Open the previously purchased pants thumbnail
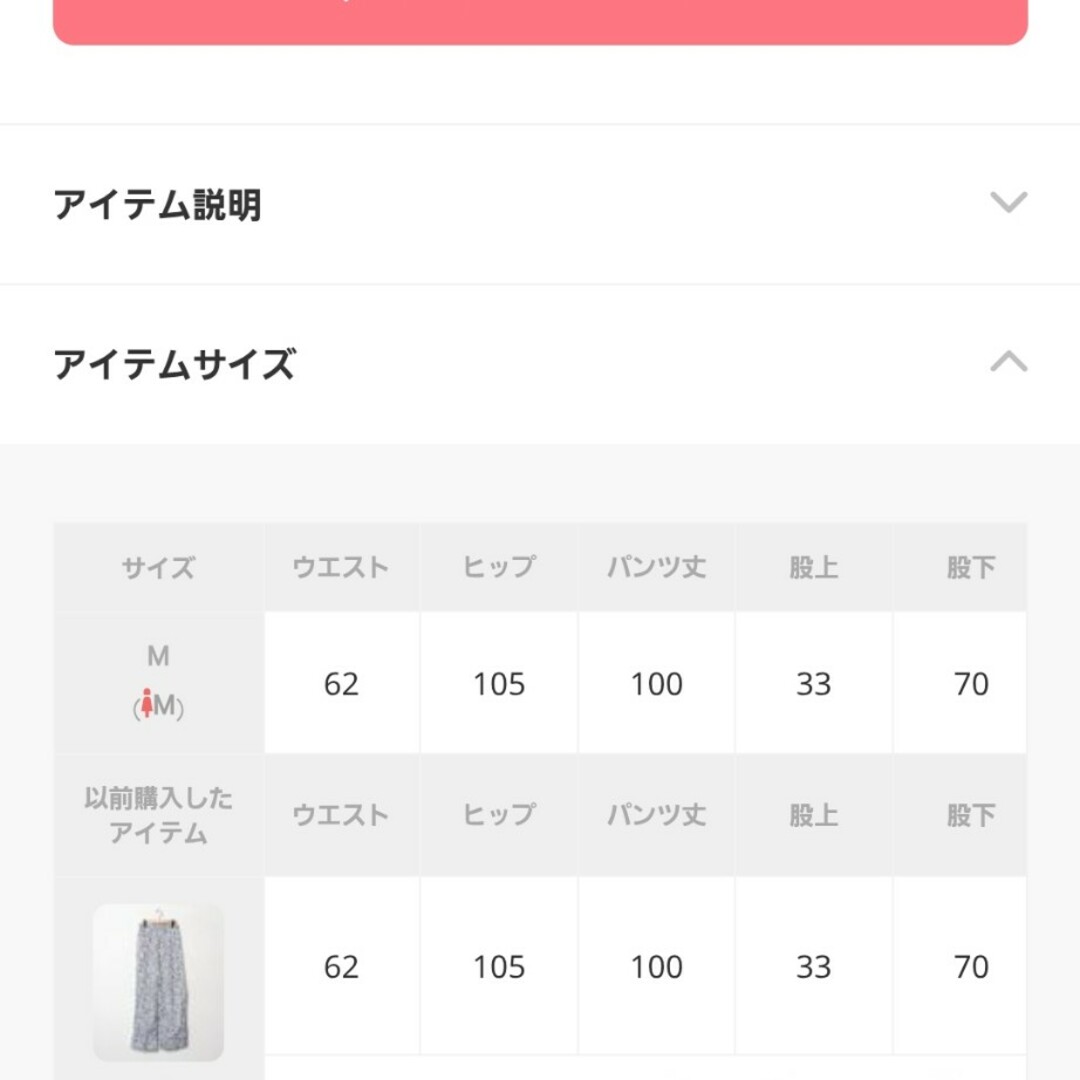Viewport: 1080px width, 1080px height. tap(158, 982)
